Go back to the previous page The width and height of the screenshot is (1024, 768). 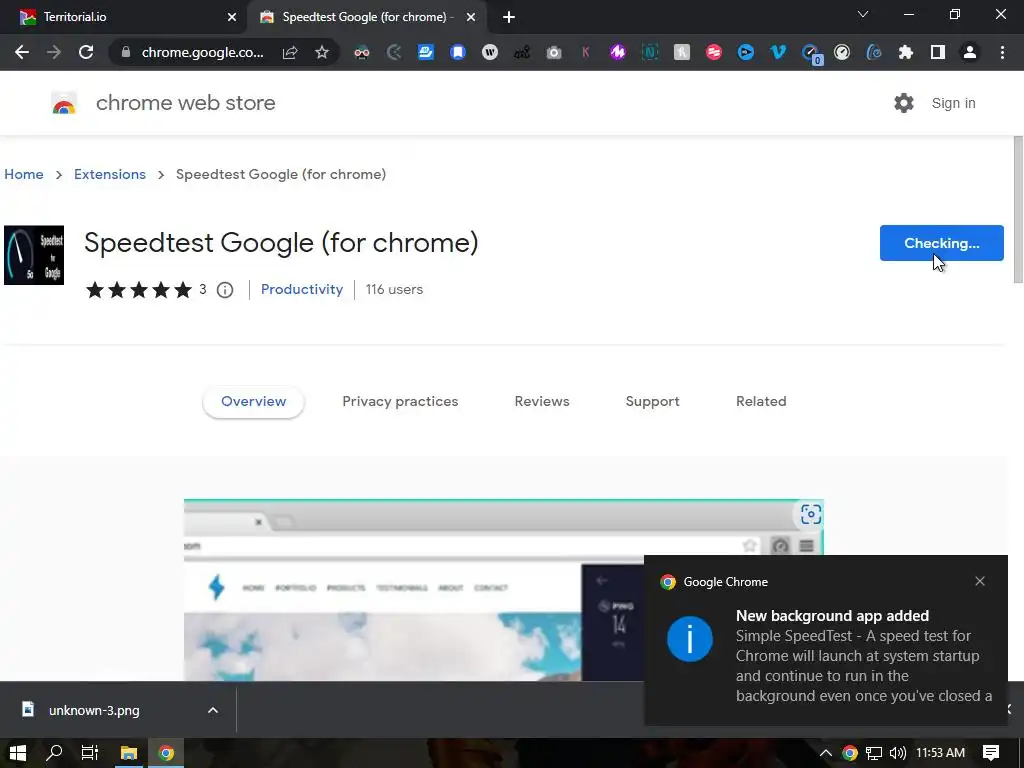pyautogui.click(x=22, y=52)
